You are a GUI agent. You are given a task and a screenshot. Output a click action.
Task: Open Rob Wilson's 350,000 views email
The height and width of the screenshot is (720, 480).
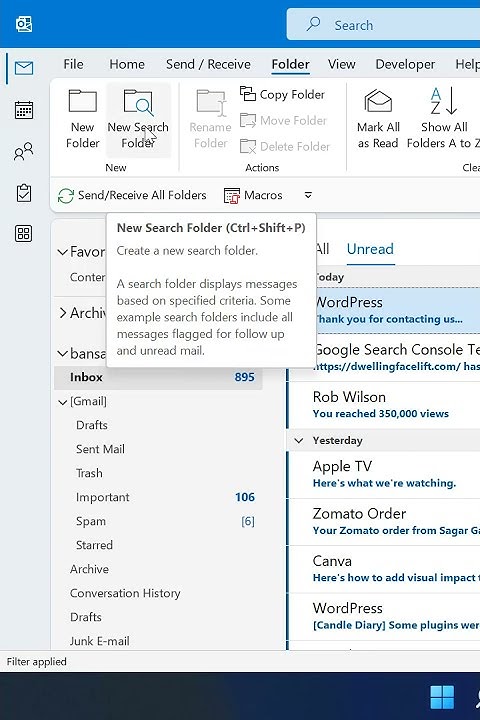click(x=384, y=405)
